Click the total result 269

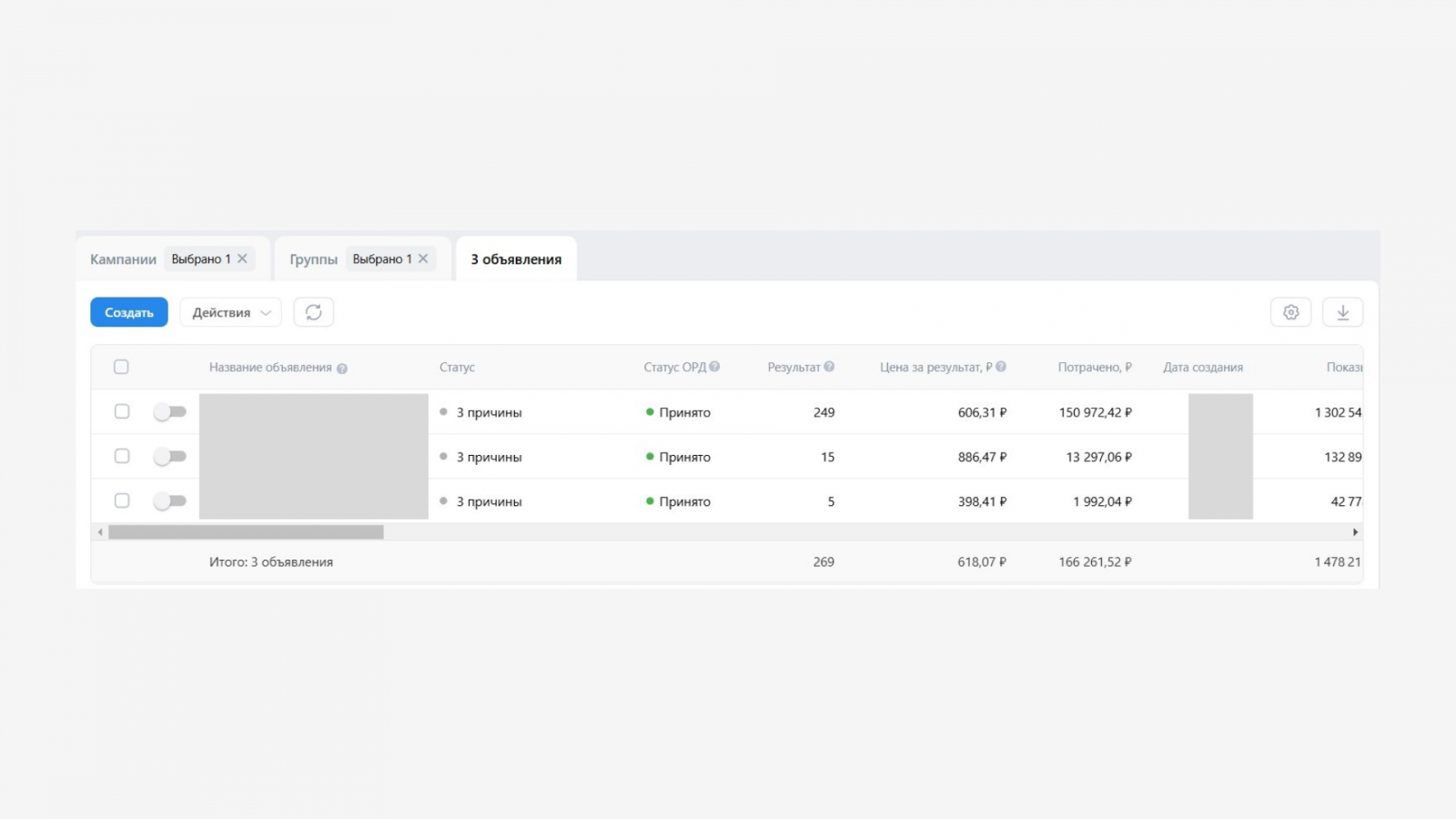coord(824,562)
